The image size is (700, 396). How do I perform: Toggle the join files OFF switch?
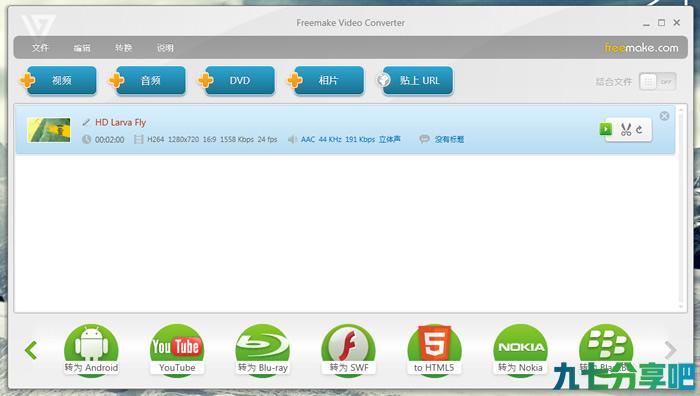coord(657,82)
